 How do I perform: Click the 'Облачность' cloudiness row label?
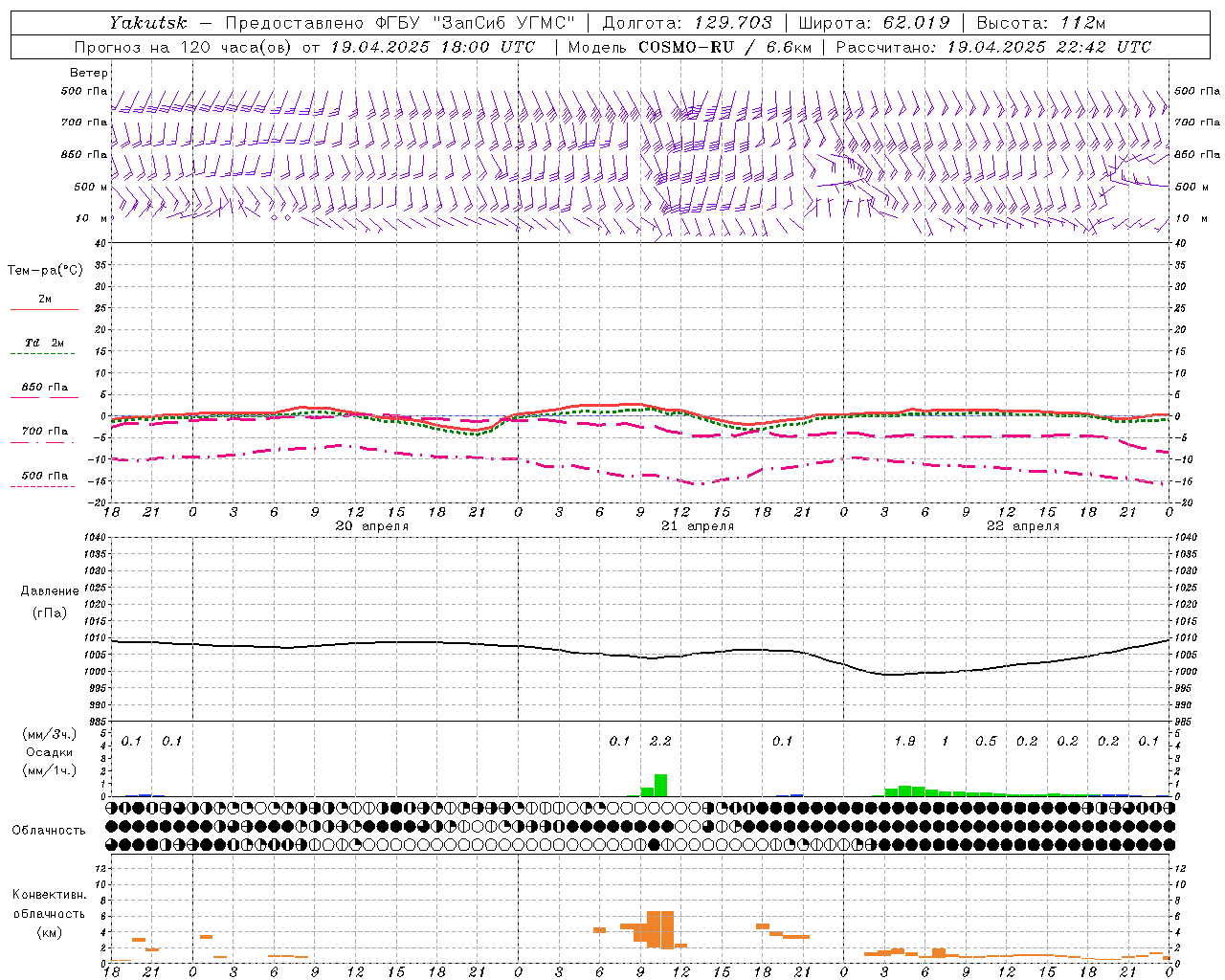click(x=48, y=831)
